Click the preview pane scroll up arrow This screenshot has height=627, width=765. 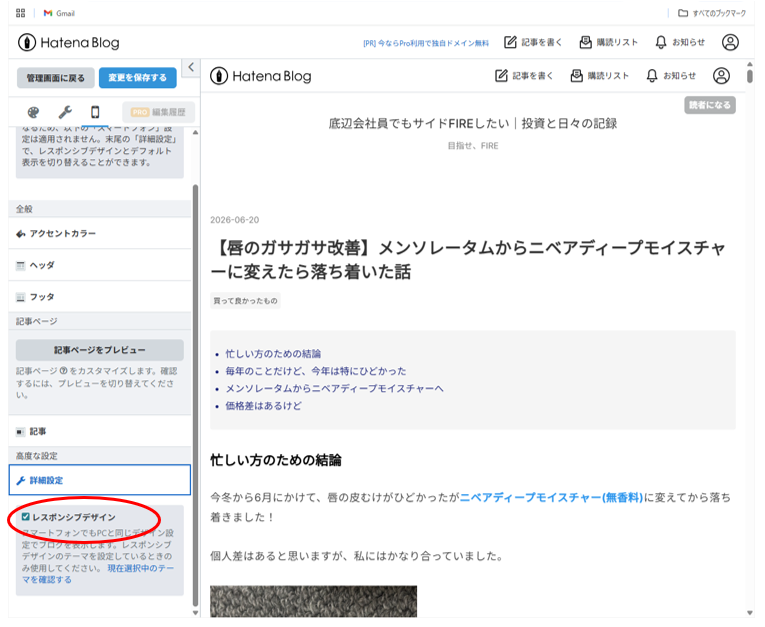pos(750,64)
